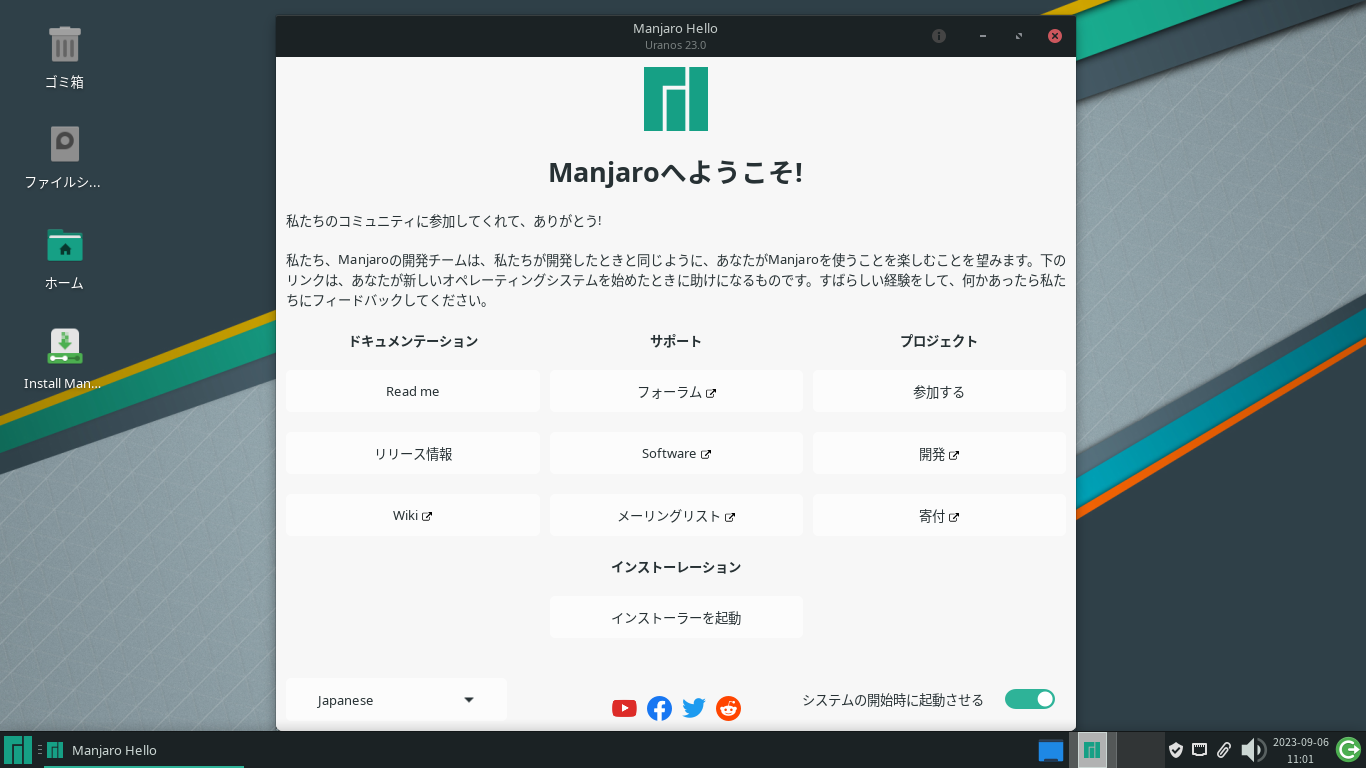
Task: Switch to first workspace in pager
Action: 1092,750
